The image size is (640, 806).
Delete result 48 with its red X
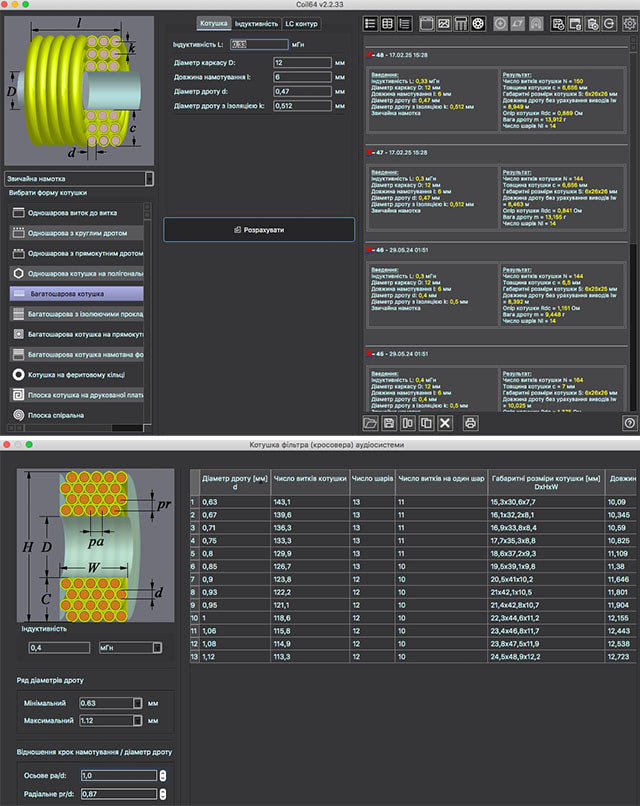click(x=369, y=54)
